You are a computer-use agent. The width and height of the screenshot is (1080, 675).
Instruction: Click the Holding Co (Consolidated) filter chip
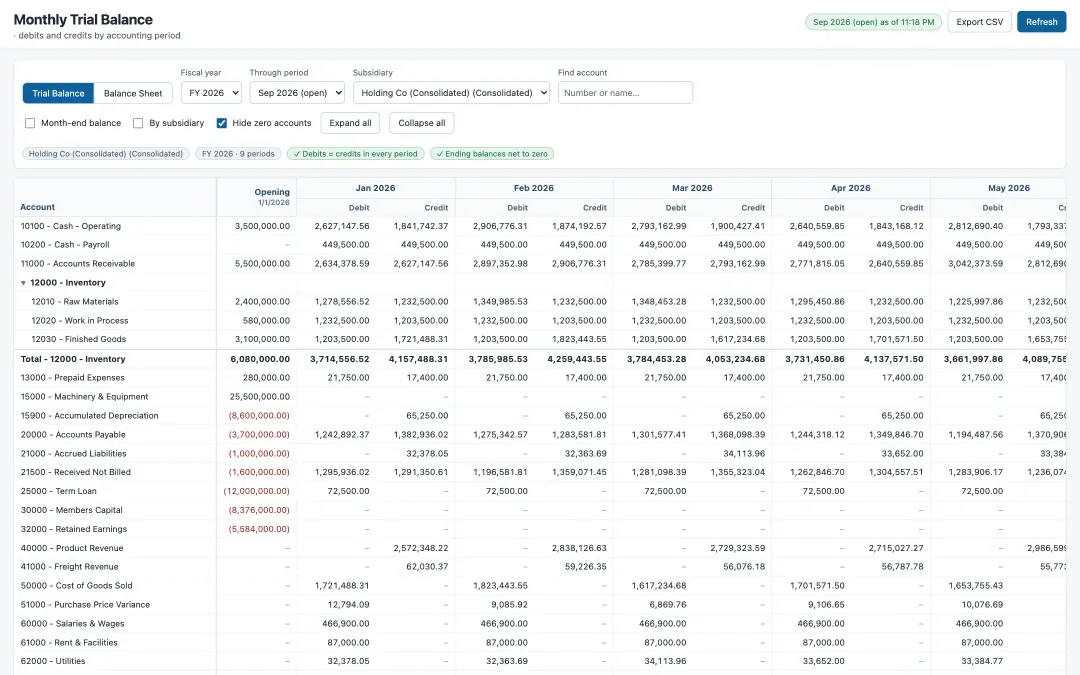coord(105,154)
